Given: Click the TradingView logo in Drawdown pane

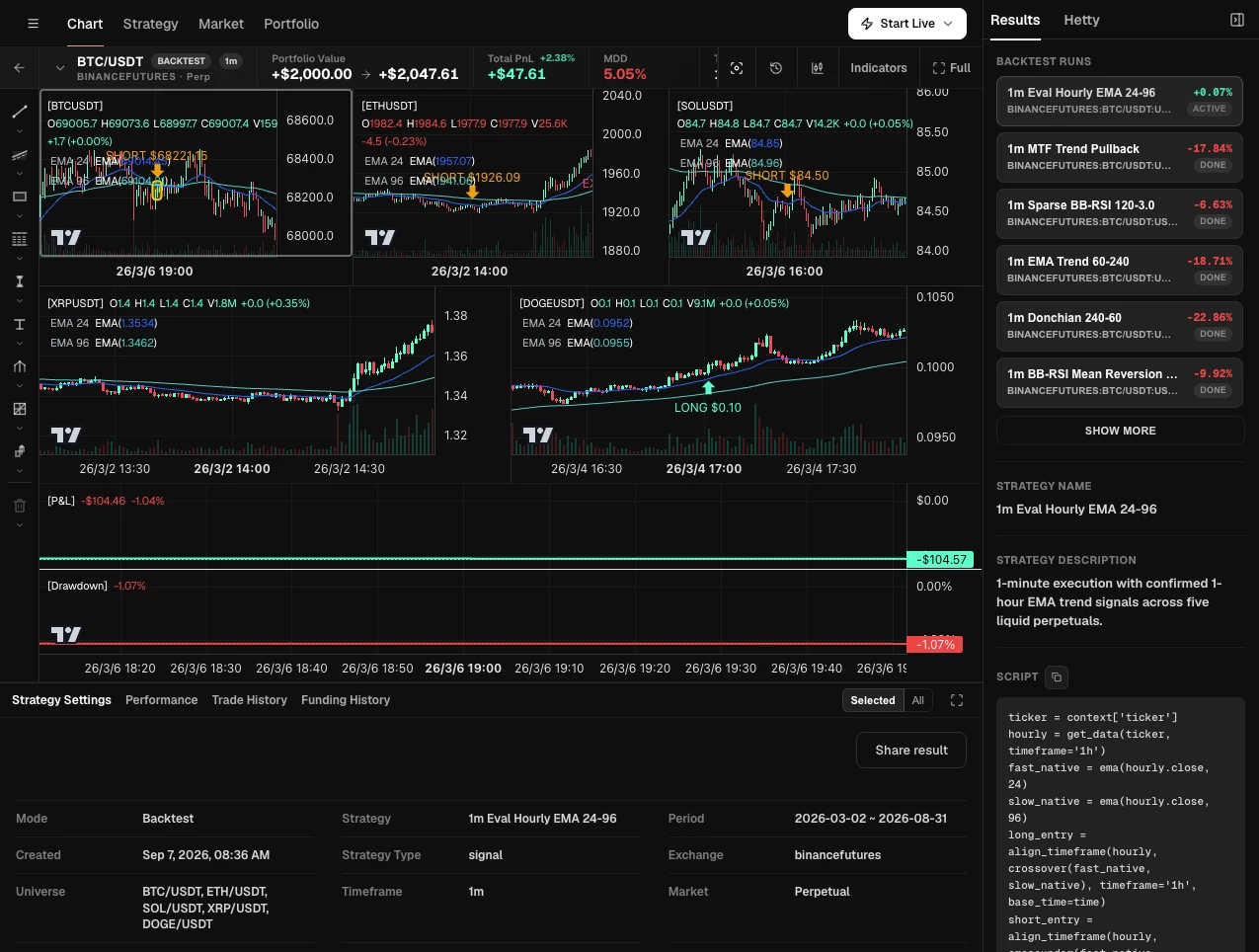Looking at the screenshot, I should point(65,634).
